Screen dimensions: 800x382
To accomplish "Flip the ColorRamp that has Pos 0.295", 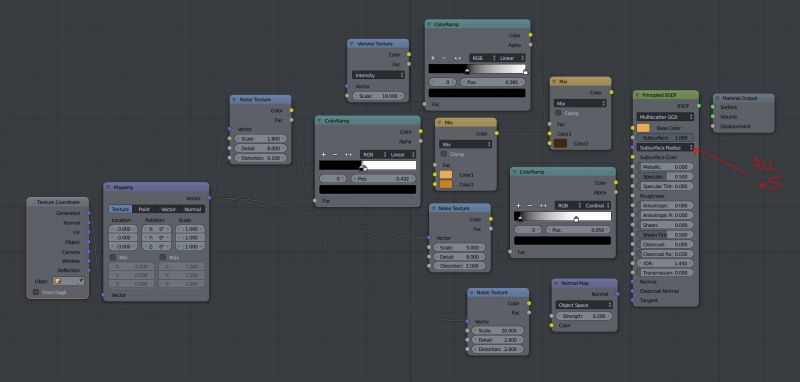I will coord(458,58).
